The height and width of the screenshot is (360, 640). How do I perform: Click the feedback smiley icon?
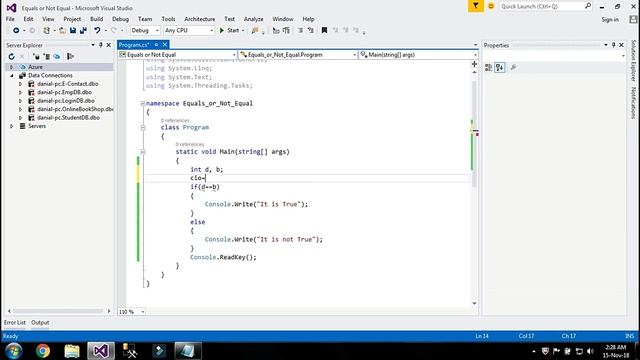(x=491, y=6)
